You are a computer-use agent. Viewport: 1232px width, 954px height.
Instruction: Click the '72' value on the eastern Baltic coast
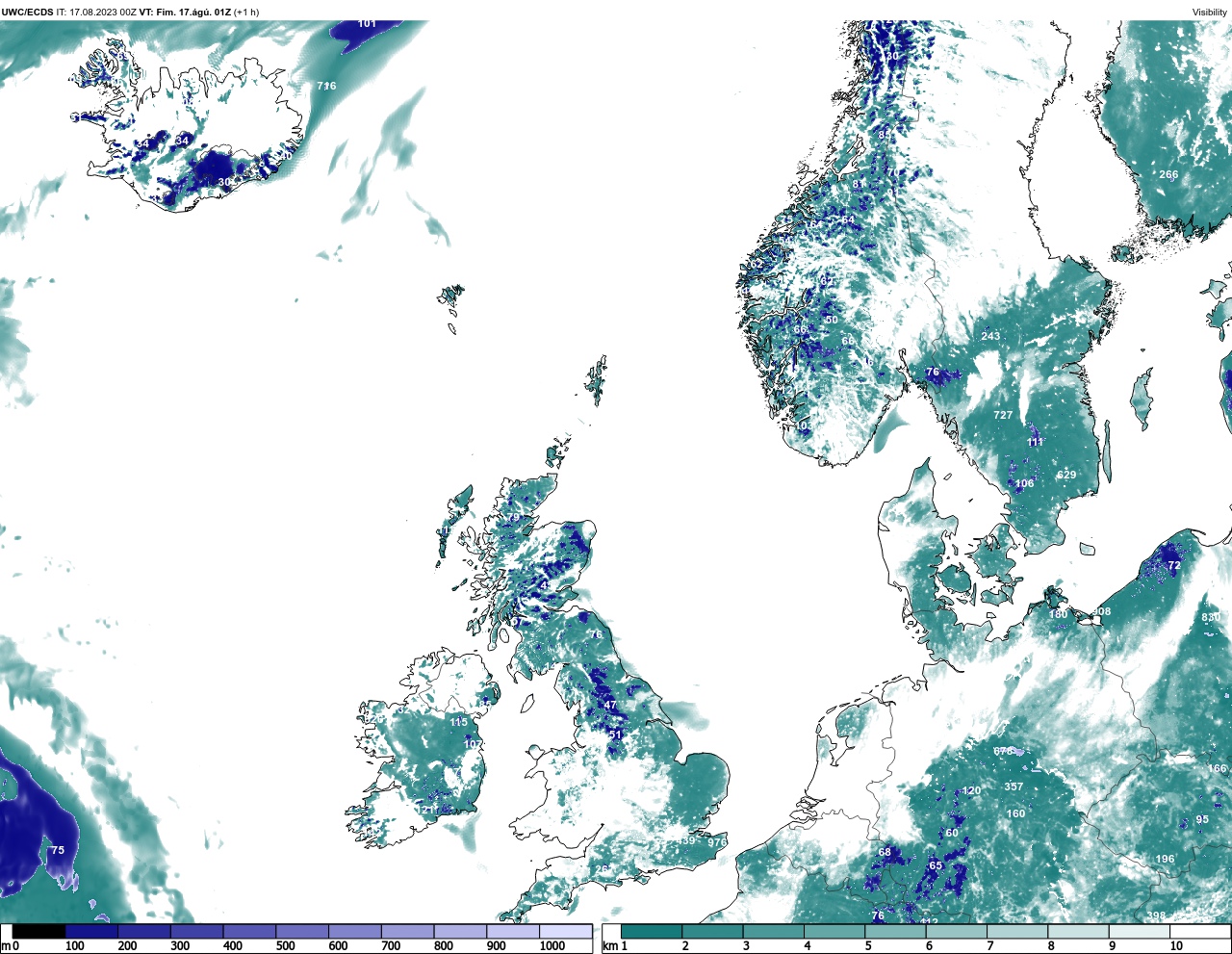pyautogui.click(x=1173, y=566)
